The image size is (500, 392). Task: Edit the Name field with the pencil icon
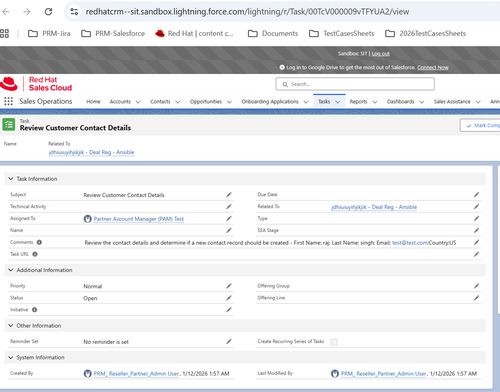coord(229,230)
